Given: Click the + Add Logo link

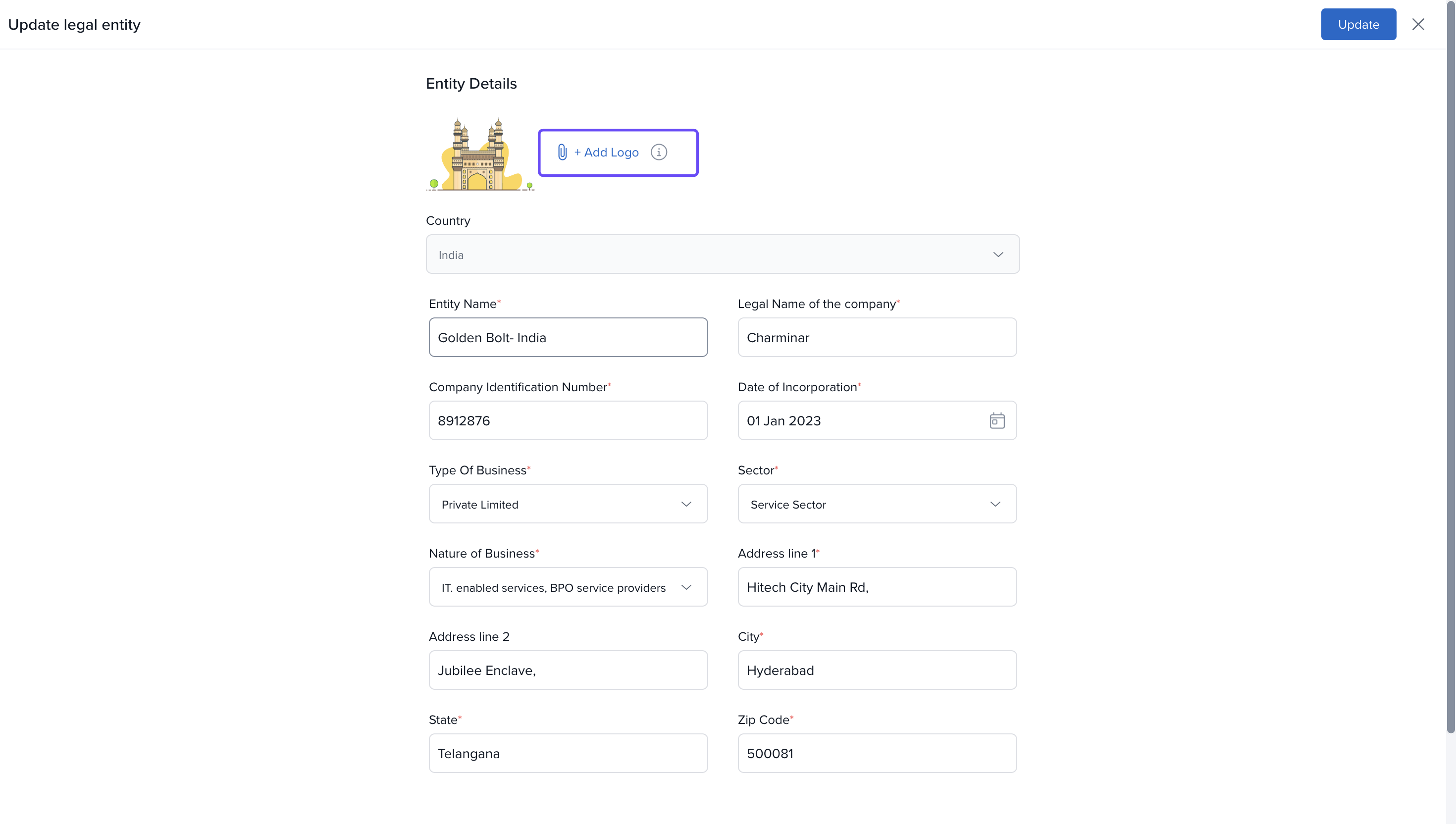Looking at the screenshot, I should coord(606,152).
